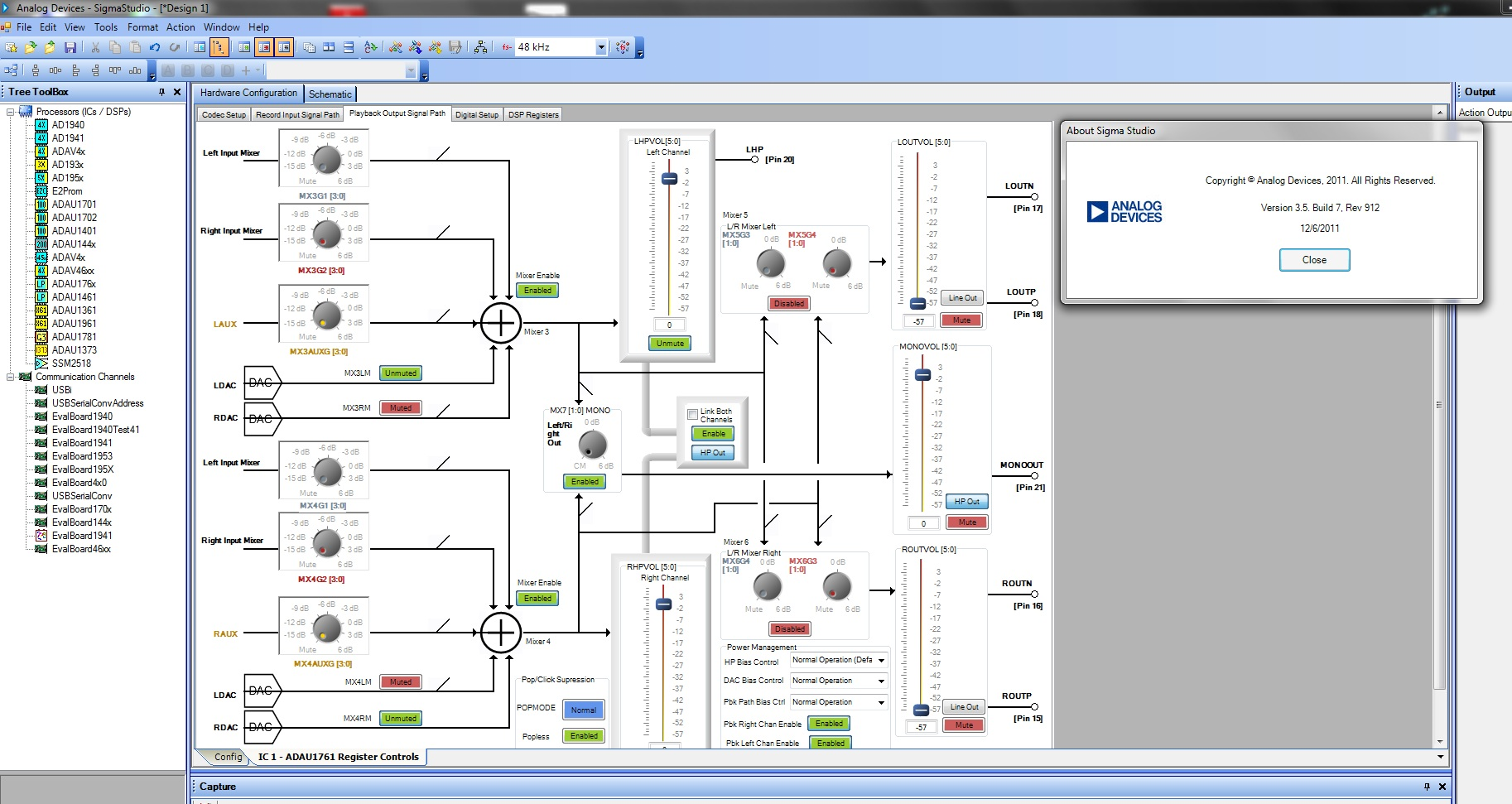The height and width of the screenshot is (804, 1512).
Task: Open the HP Bias Control dropdown
Action: click(881, 661)
